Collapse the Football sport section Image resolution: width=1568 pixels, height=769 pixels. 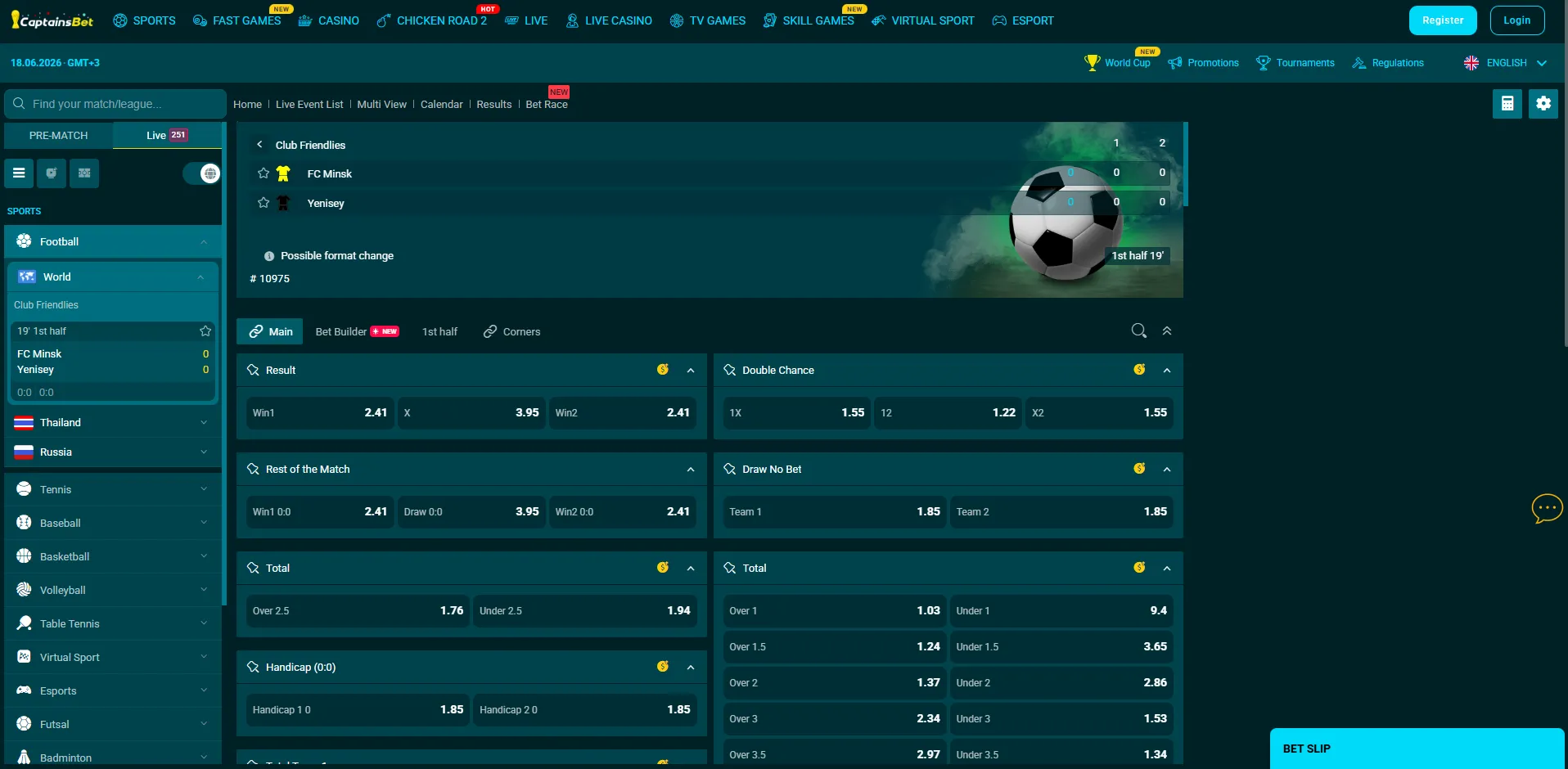(x=113, y=242)
